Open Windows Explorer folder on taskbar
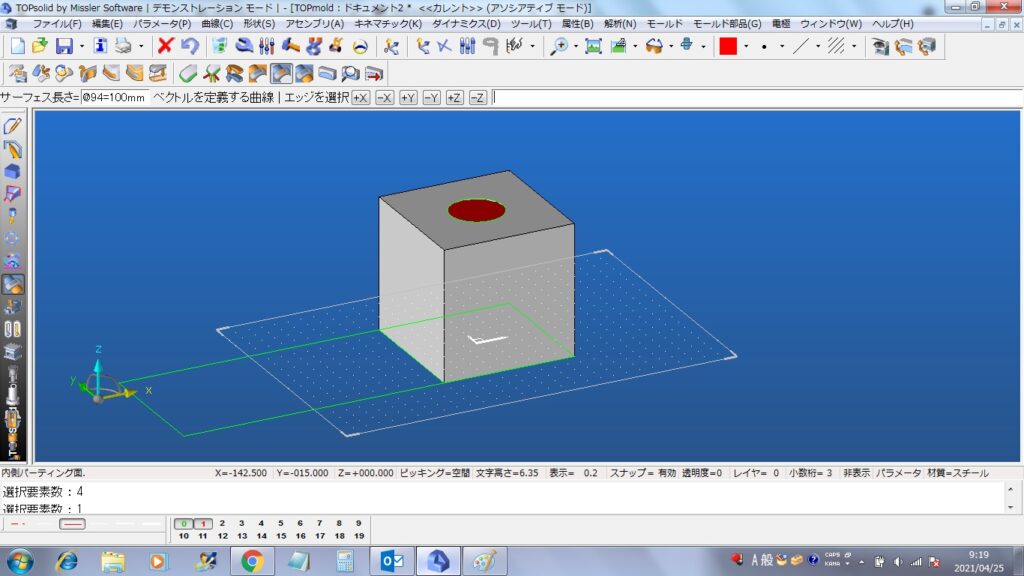1024x576 pixels. pos(113,561)
